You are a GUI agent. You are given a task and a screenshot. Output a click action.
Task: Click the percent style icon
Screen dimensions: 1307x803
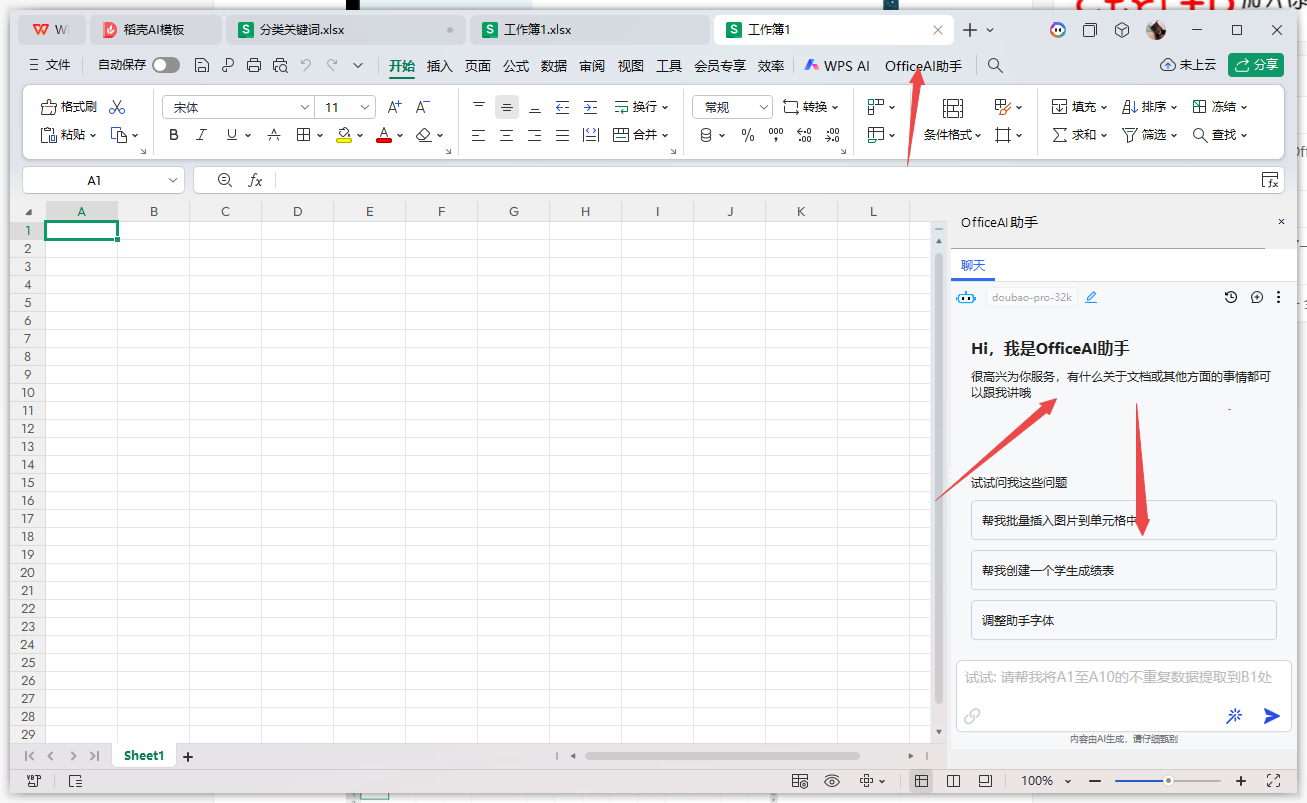[x=747, y=135]
